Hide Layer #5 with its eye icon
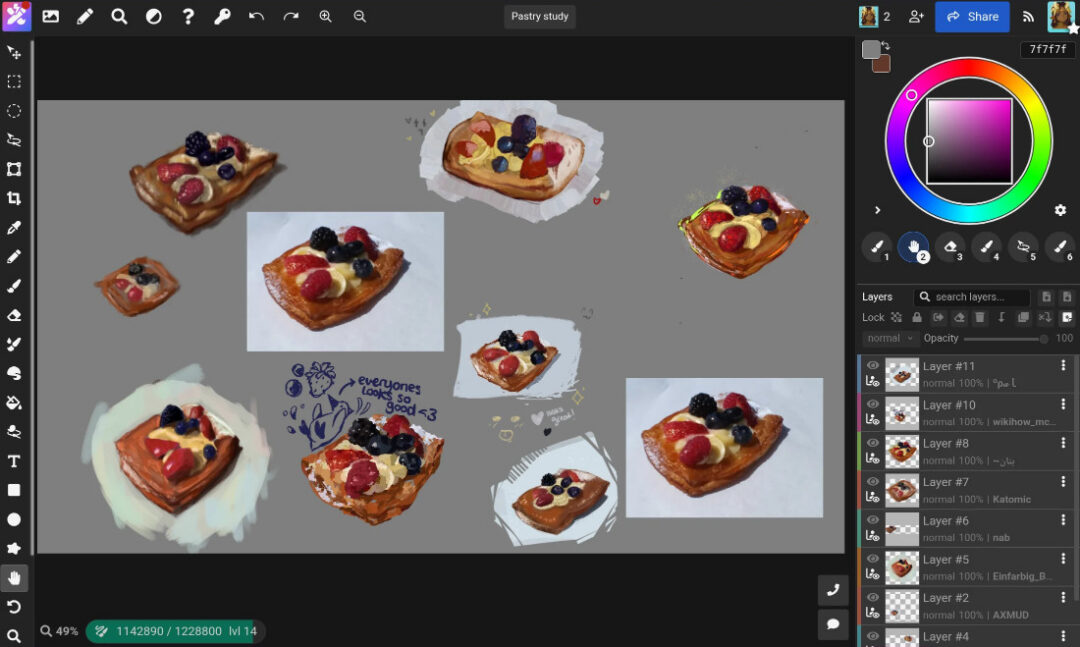The image size is (1080, 647). 873,559
